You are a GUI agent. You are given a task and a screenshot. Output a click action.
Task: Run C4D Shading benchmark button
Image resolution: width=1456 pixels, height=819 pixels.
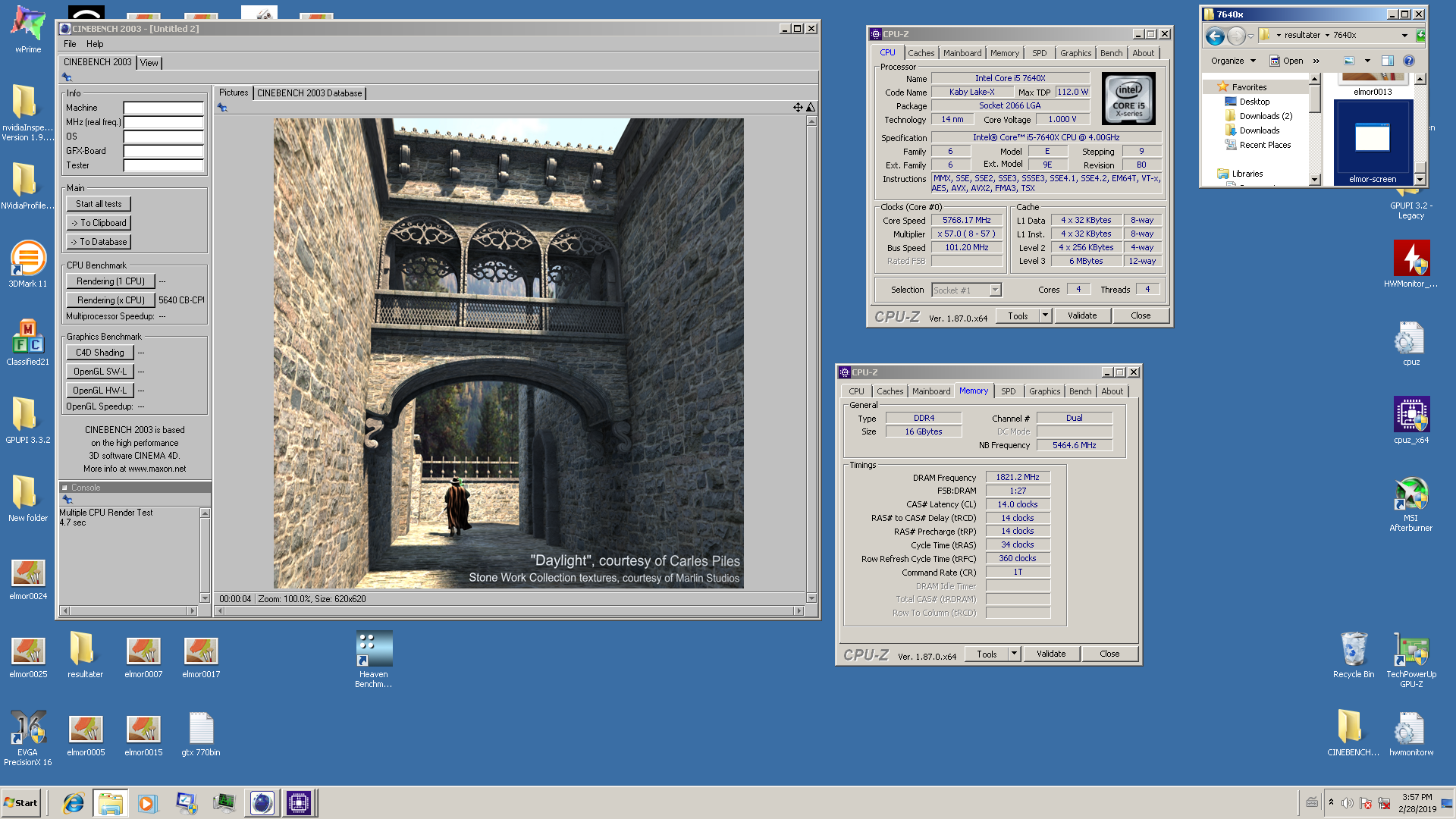point(100,353)
